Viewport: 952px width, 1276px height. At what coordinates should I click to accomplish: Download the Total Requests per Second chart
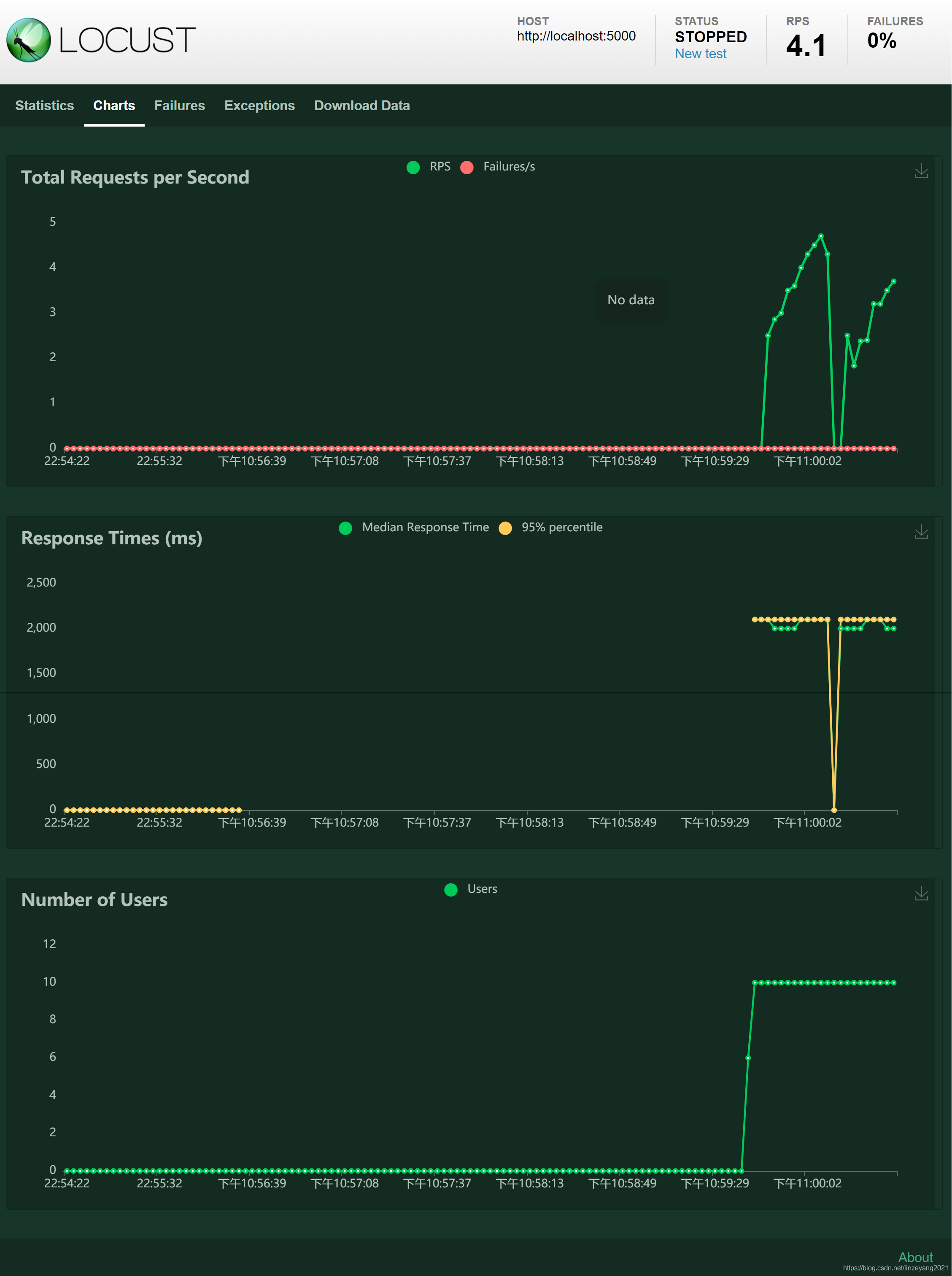(921, 170)
